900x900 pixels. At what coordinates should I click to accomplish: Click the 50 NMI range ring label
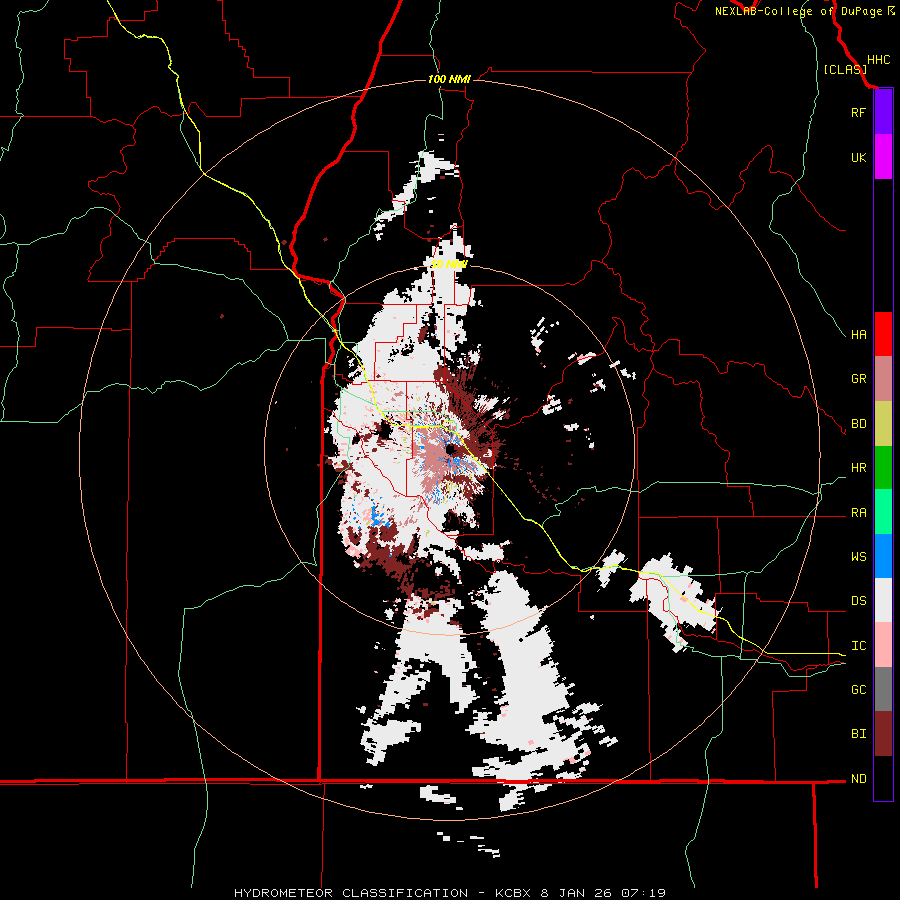tap(449, 264)
